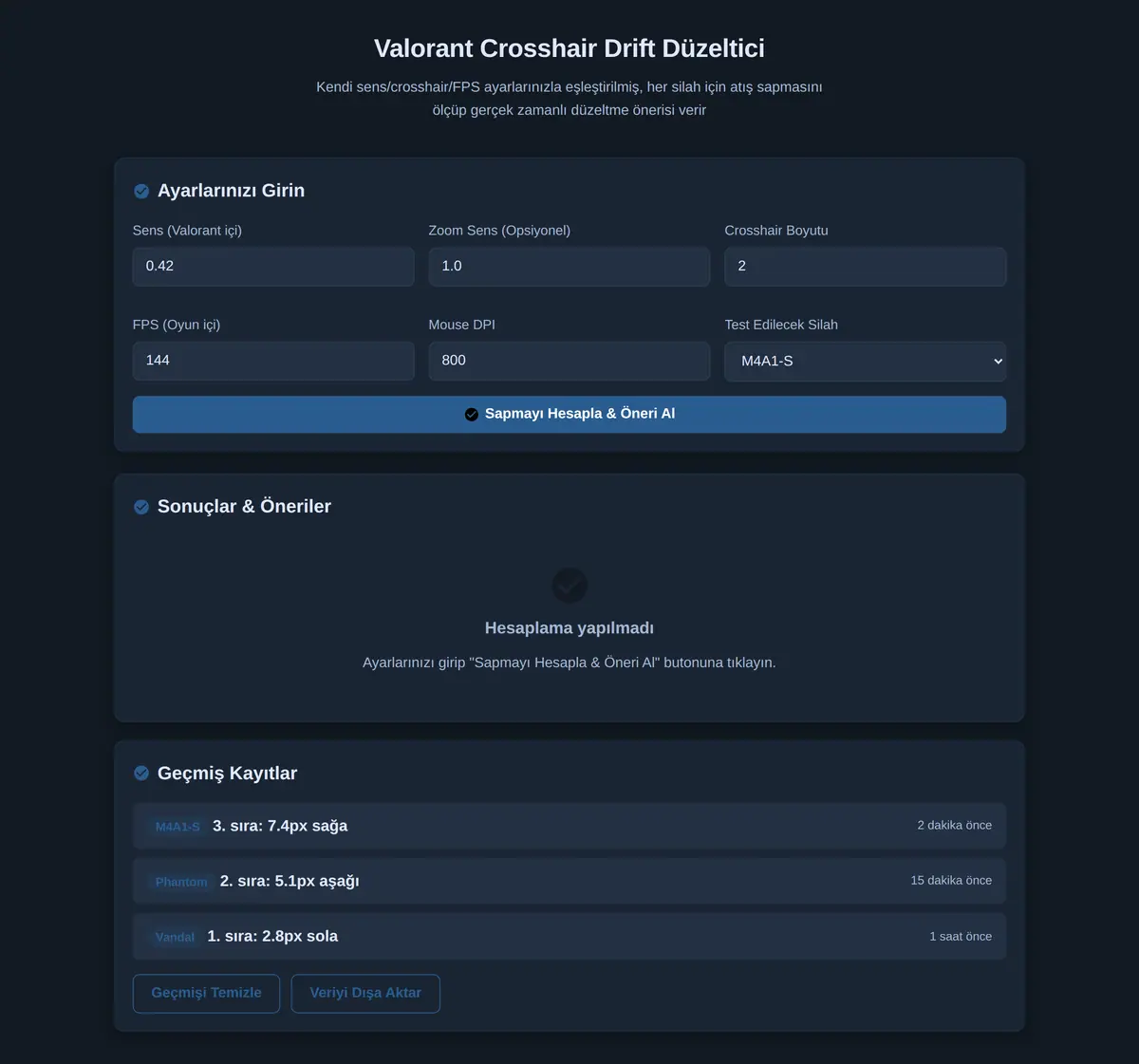The image size is (1139, 1064).
Task: Click the Hesaplama yapılmadı message
Action: click(569, 628)
